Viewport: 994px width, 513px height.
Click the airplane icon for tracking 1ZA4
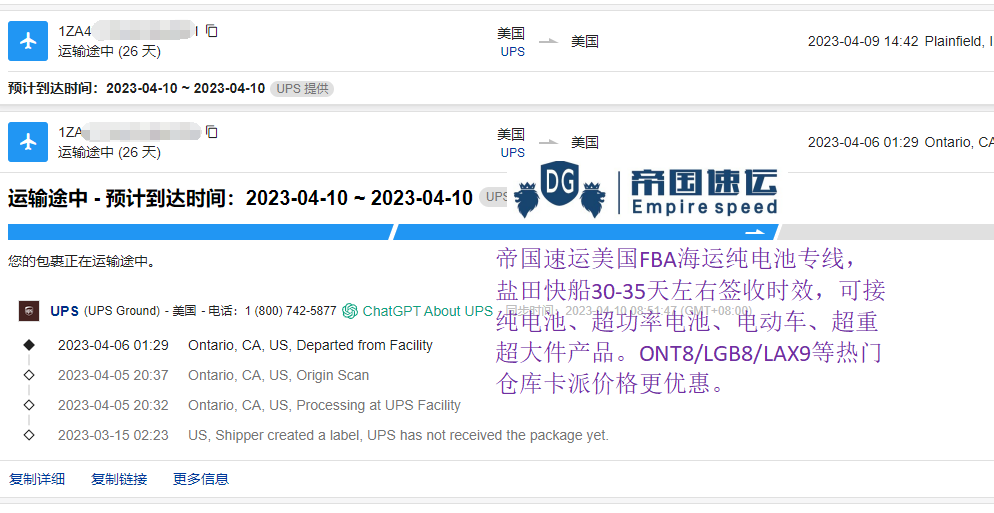(28, 41)
